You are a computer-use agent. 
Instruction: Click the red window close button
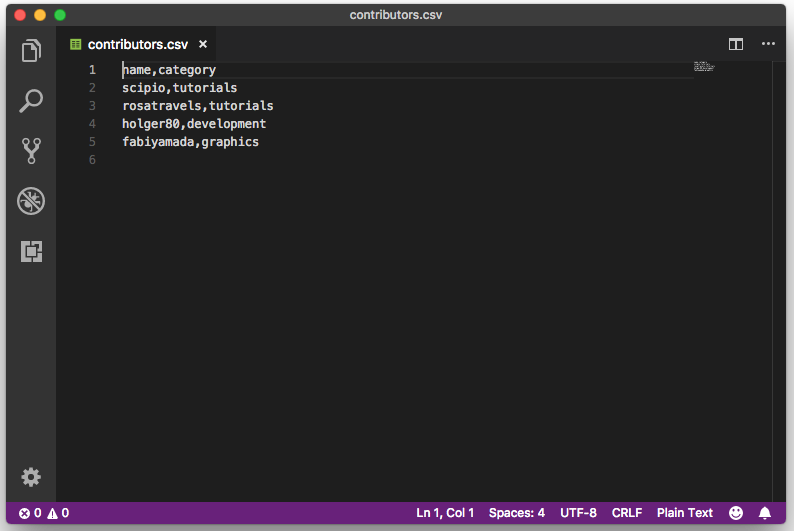[20, 15]
